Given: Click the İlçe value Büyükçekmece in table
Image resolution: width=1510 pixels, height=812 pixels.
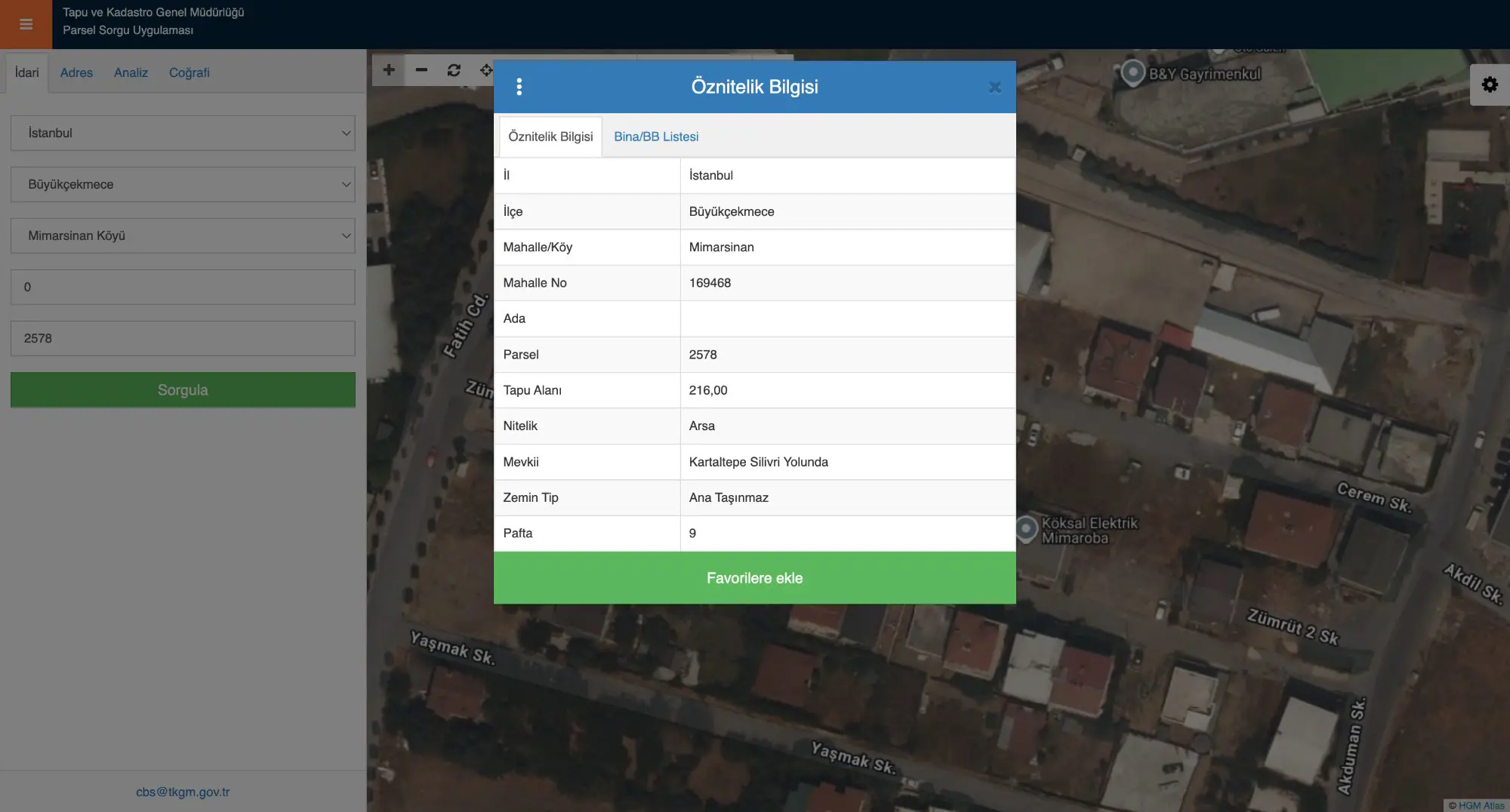Looking at the screenshot, I should 732,211.
